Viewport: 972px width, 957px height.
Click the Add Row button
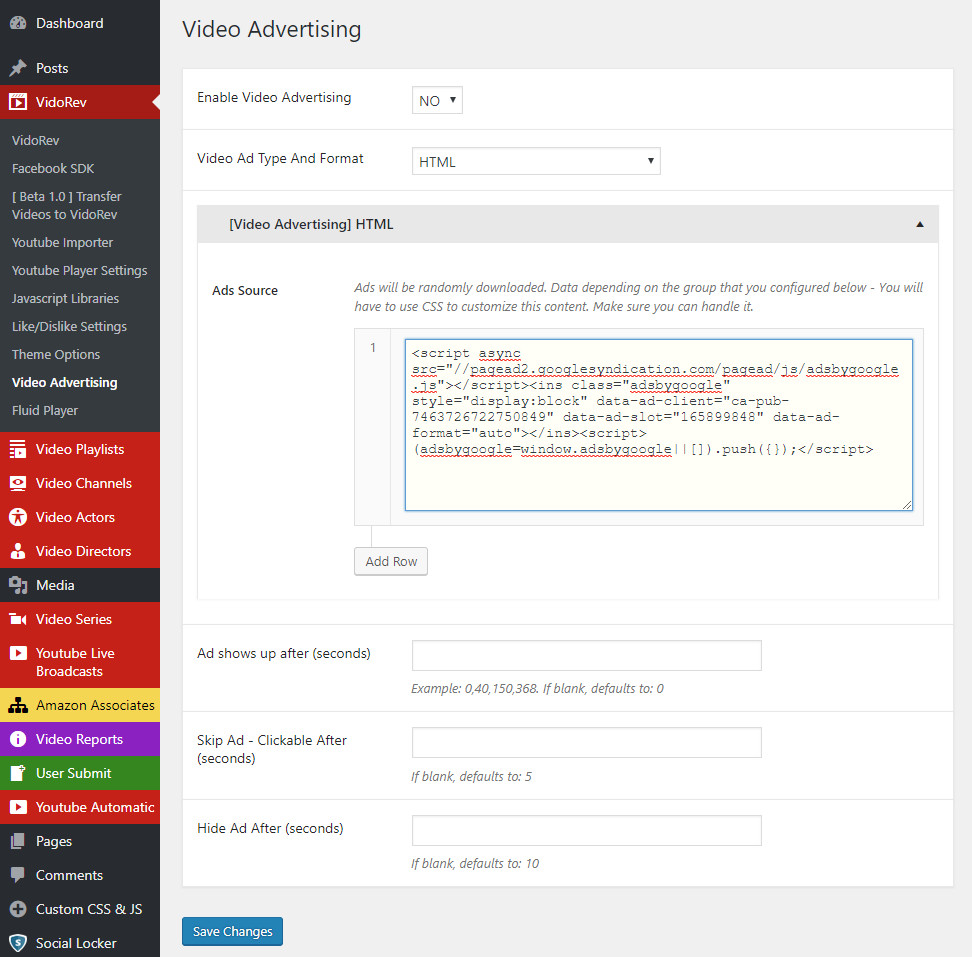click(391, 561)
